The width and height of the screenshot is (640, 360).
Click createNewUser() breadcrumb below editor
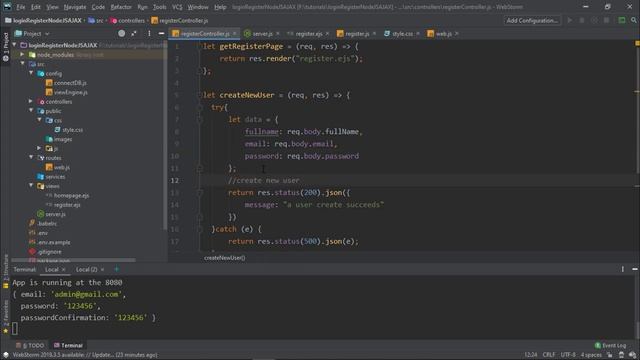click(224, 258)
